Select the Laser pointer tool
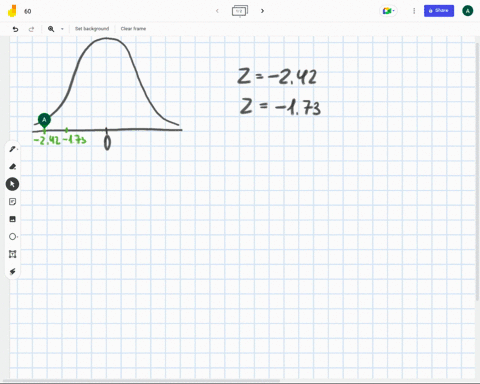Image resolution: width=480 pixels, height=384 pixels. 12,272
